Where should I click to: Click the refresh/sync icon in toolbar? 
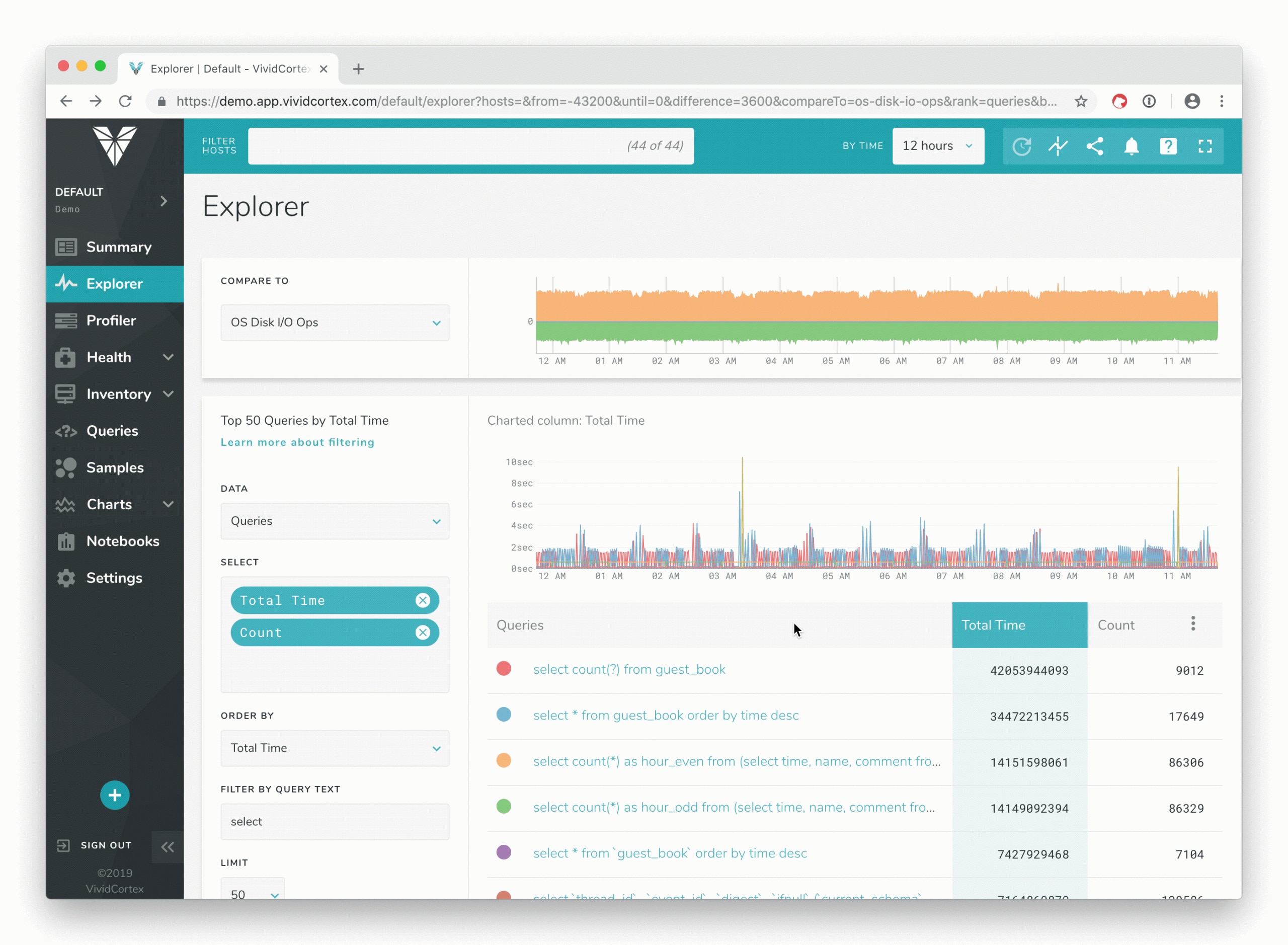point(1021,146)
